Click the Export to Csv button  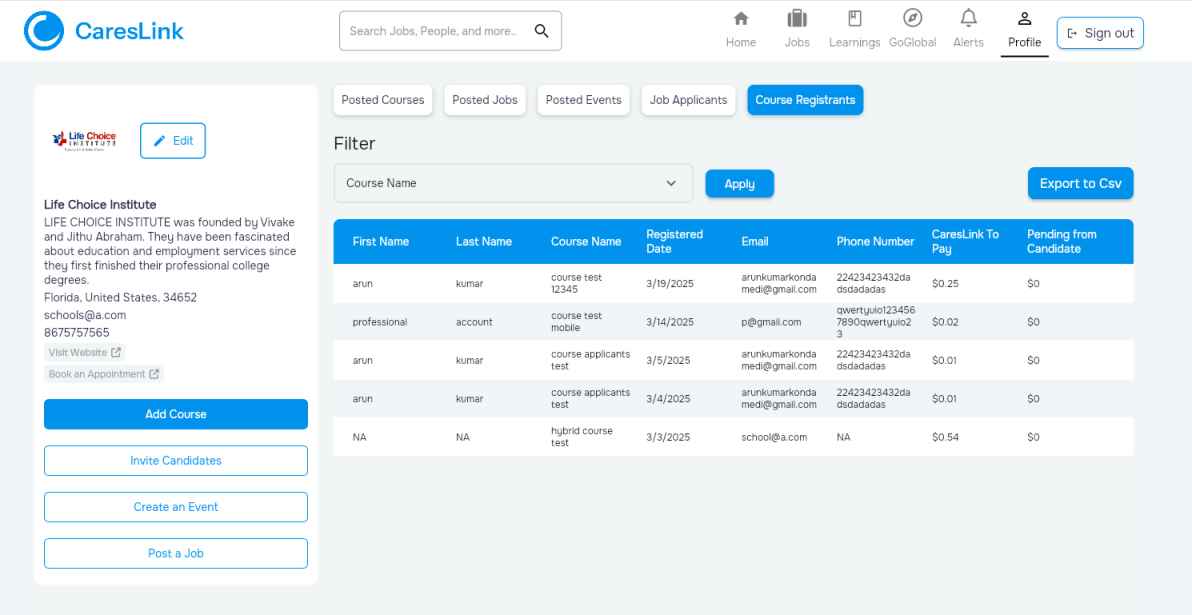coord(1080,184)
